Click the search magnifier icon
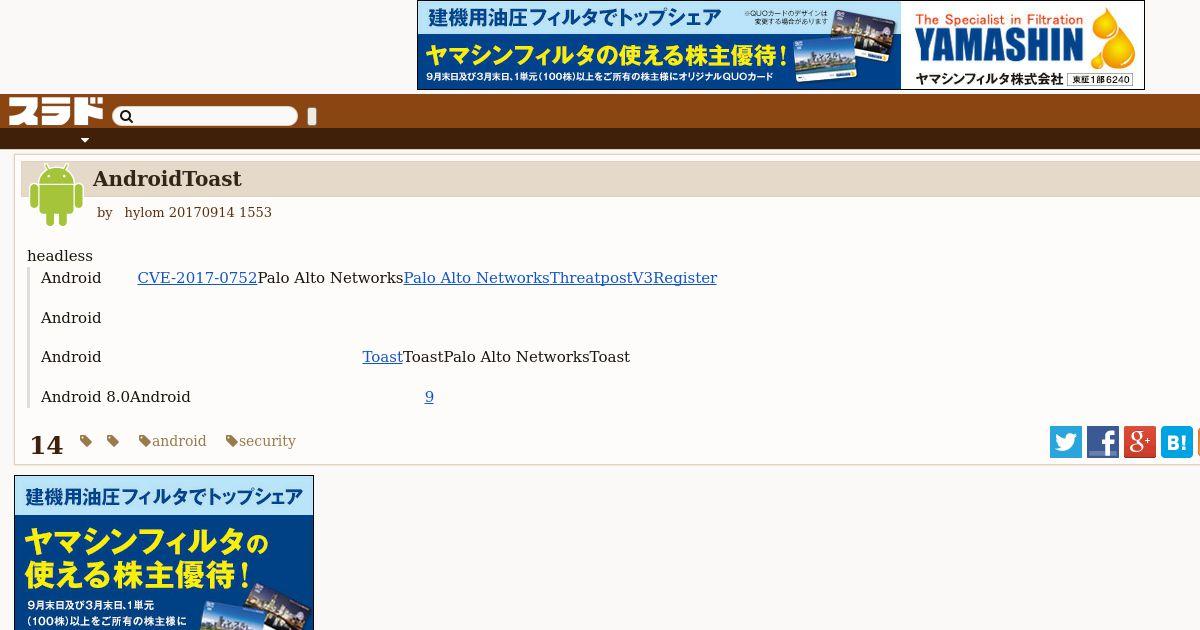 [126, 117]
